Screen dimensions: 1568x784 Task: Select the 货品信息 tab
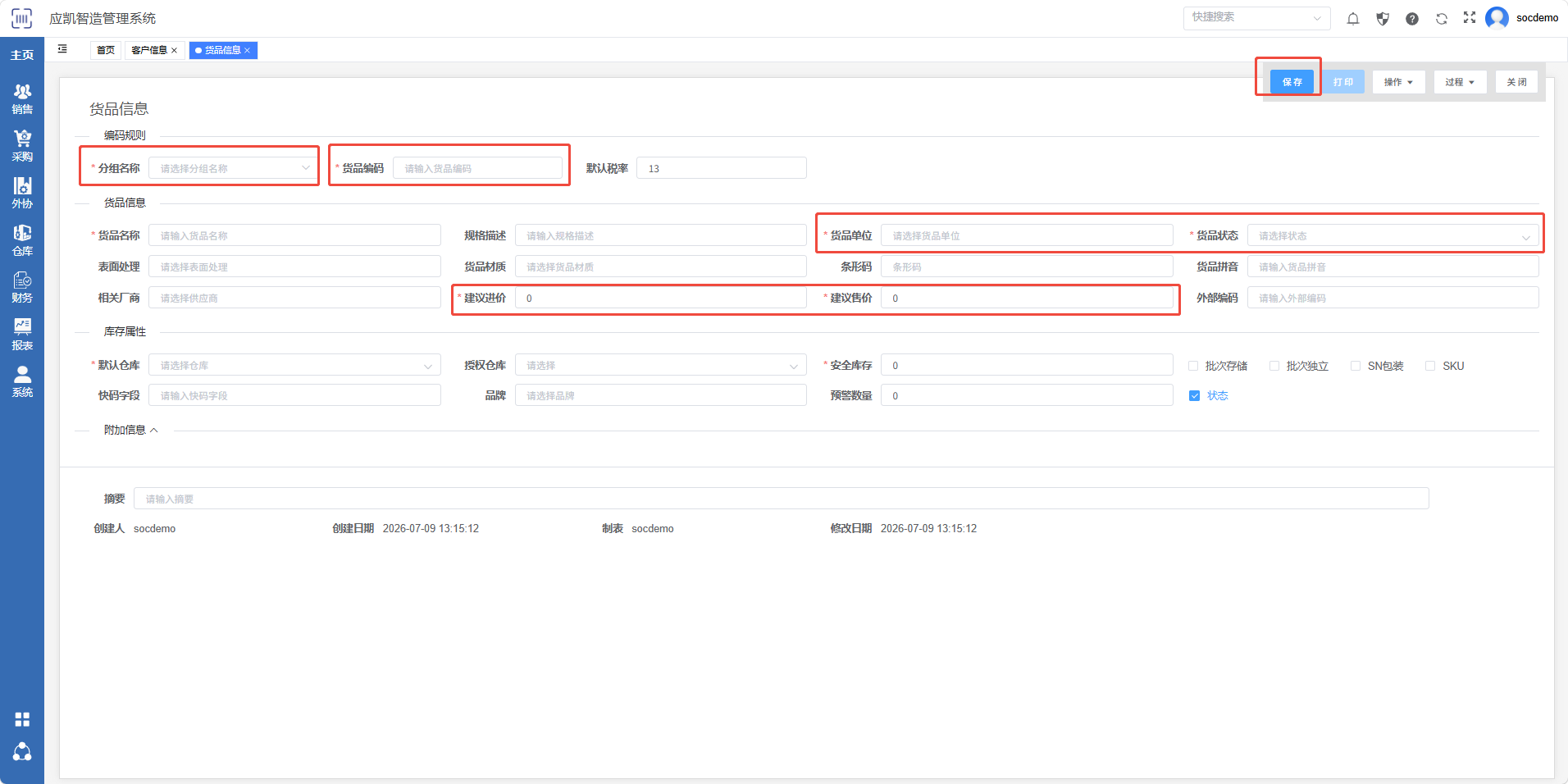pyautogui.click(x=222, y=50)
